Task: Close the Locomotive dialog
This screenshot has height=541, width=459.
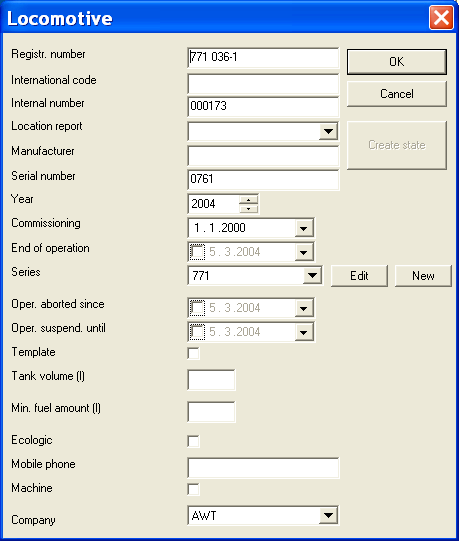Action: coord(441,17)
